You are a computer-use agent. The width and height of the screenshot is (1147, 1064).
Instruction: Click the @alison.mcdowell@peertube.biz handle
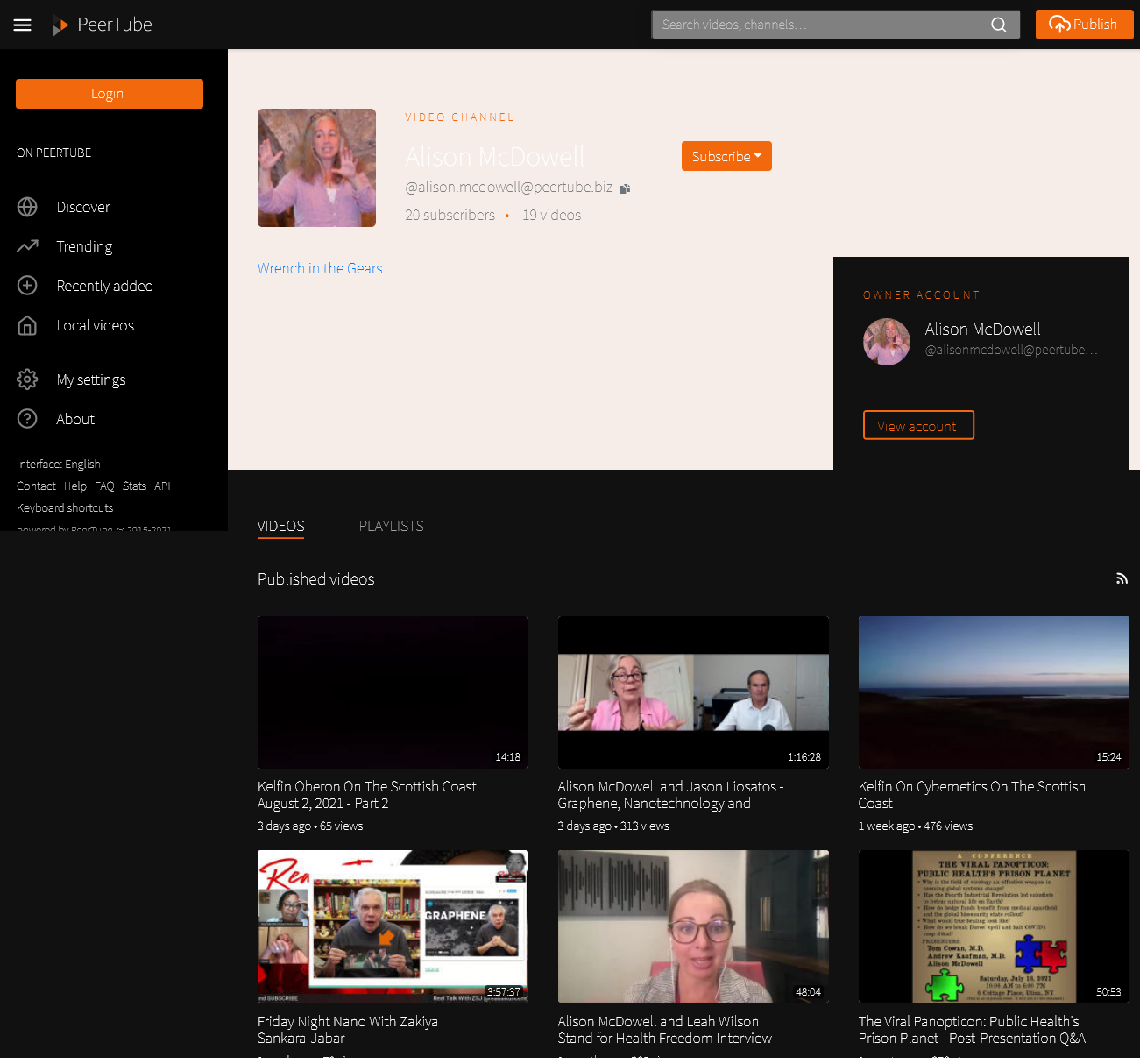[508, 187]
